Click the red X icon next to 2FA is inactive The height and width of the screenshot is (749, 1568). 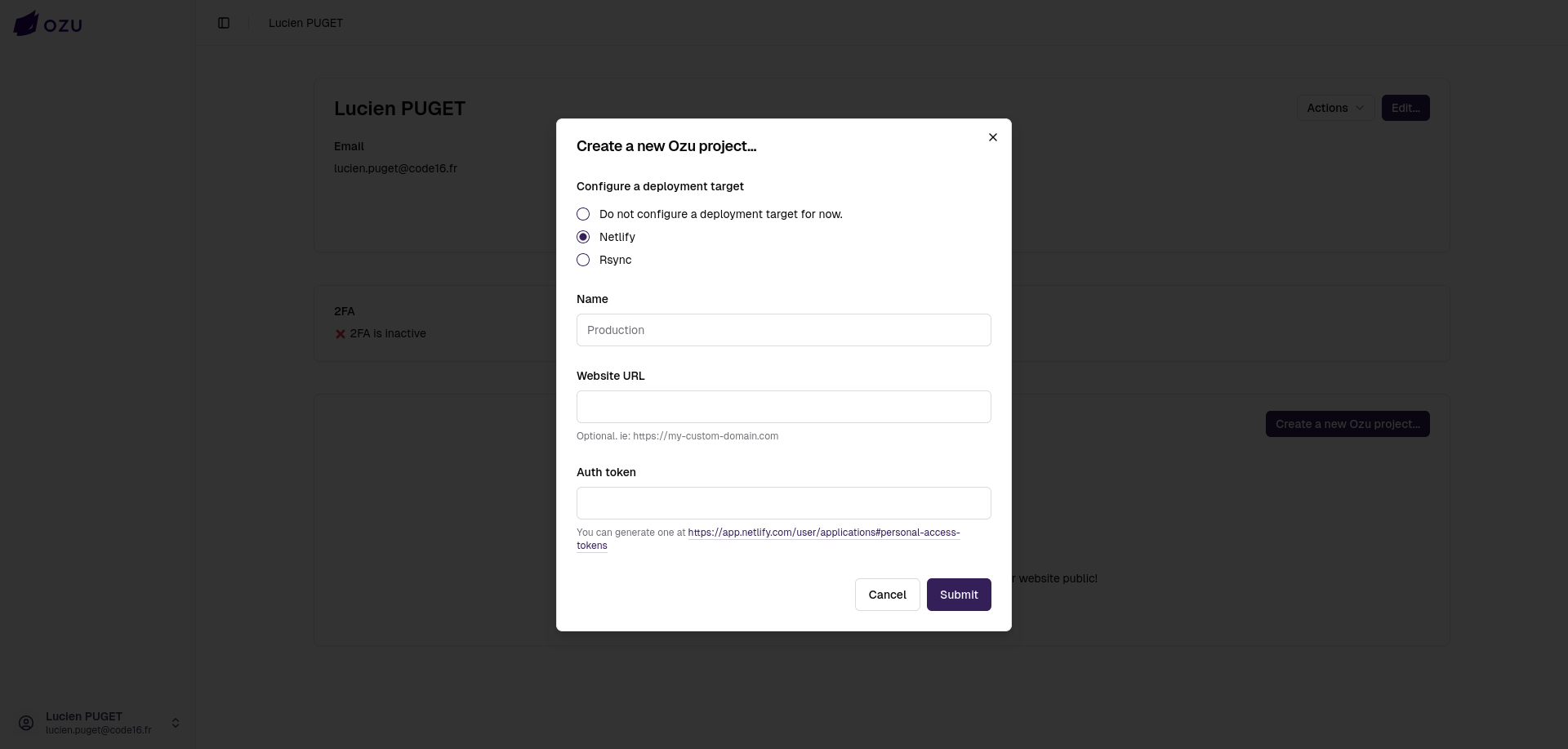point(341,333)
